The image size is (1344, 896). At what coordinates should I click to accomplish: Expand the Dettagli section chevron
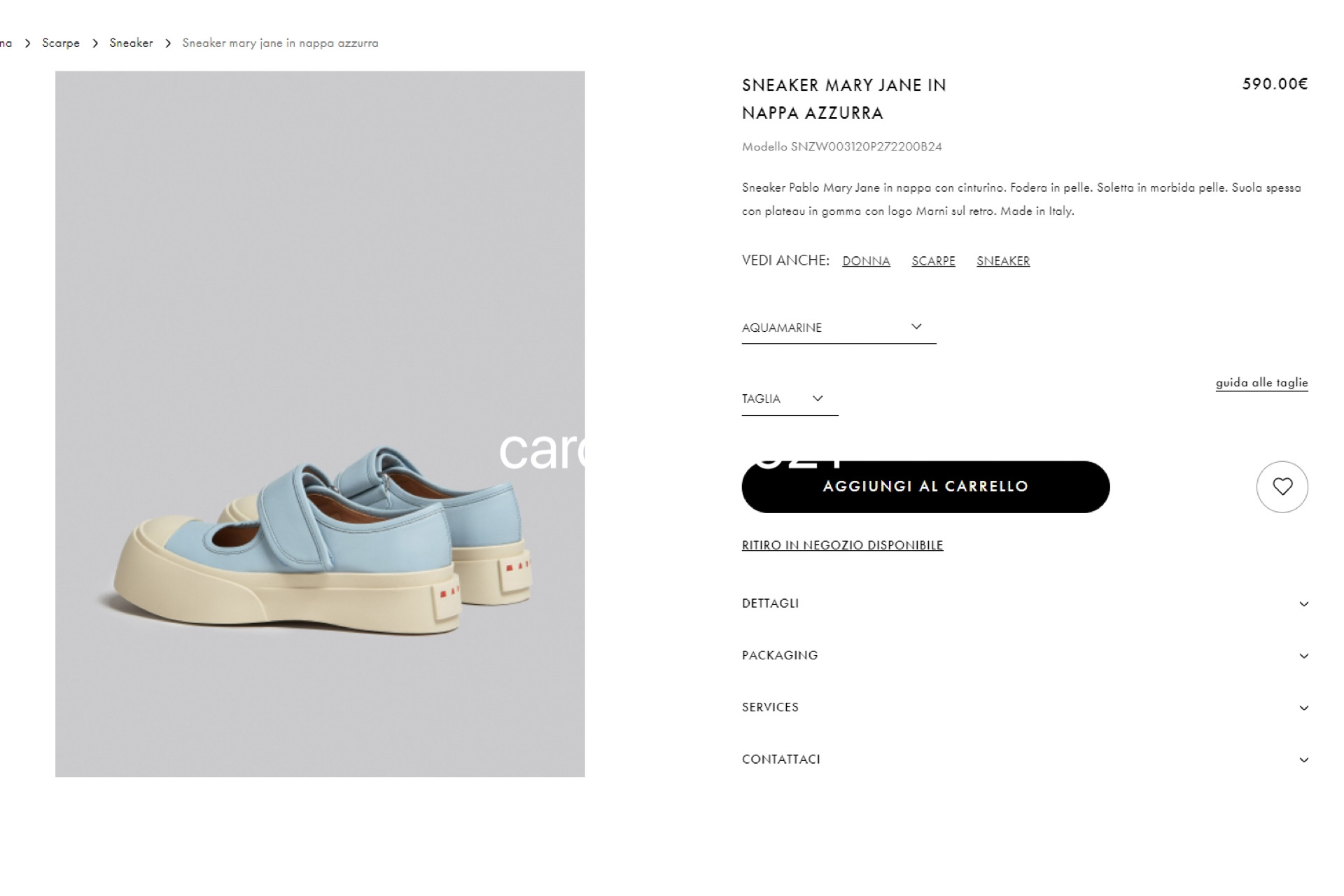[x=1303, y=604]
